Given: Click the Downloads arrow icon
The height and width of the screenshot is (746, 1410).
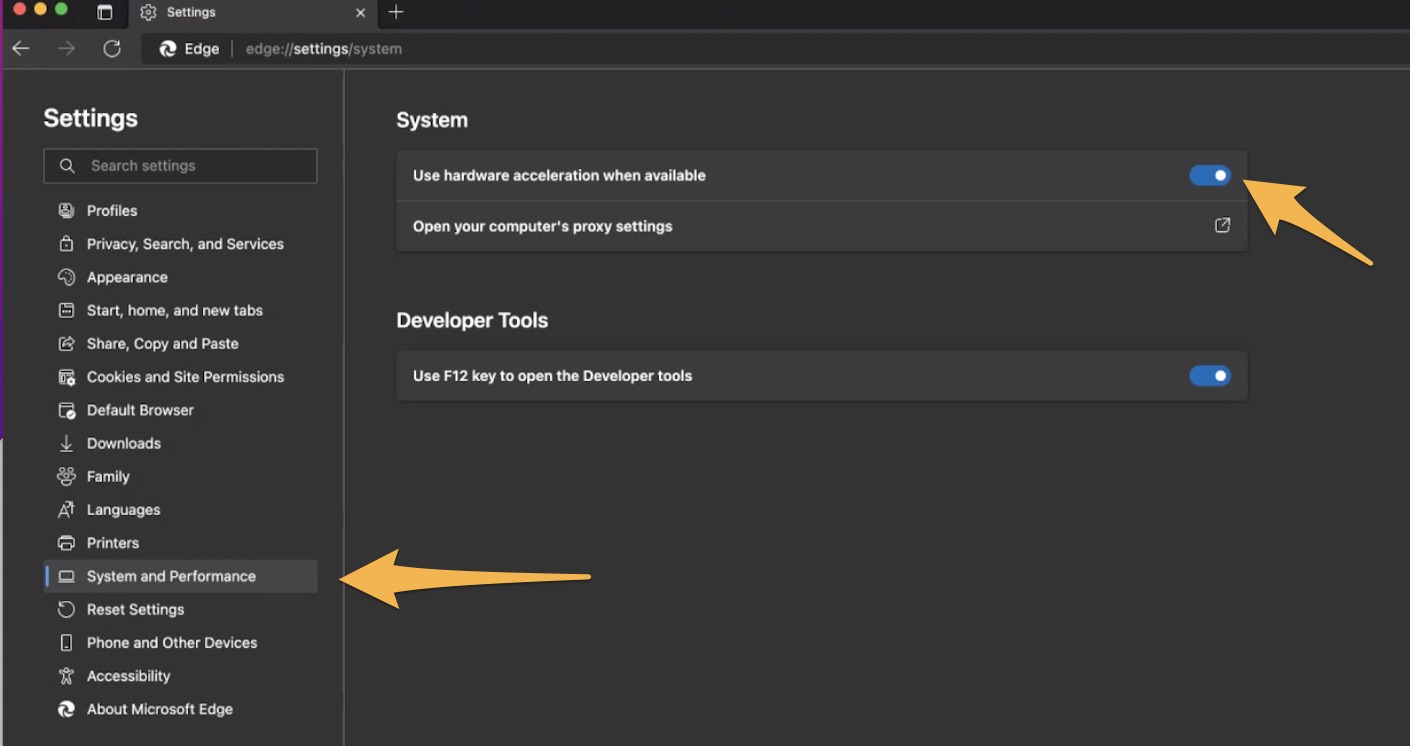Looking at the screenshot, I should pos(67,443).
